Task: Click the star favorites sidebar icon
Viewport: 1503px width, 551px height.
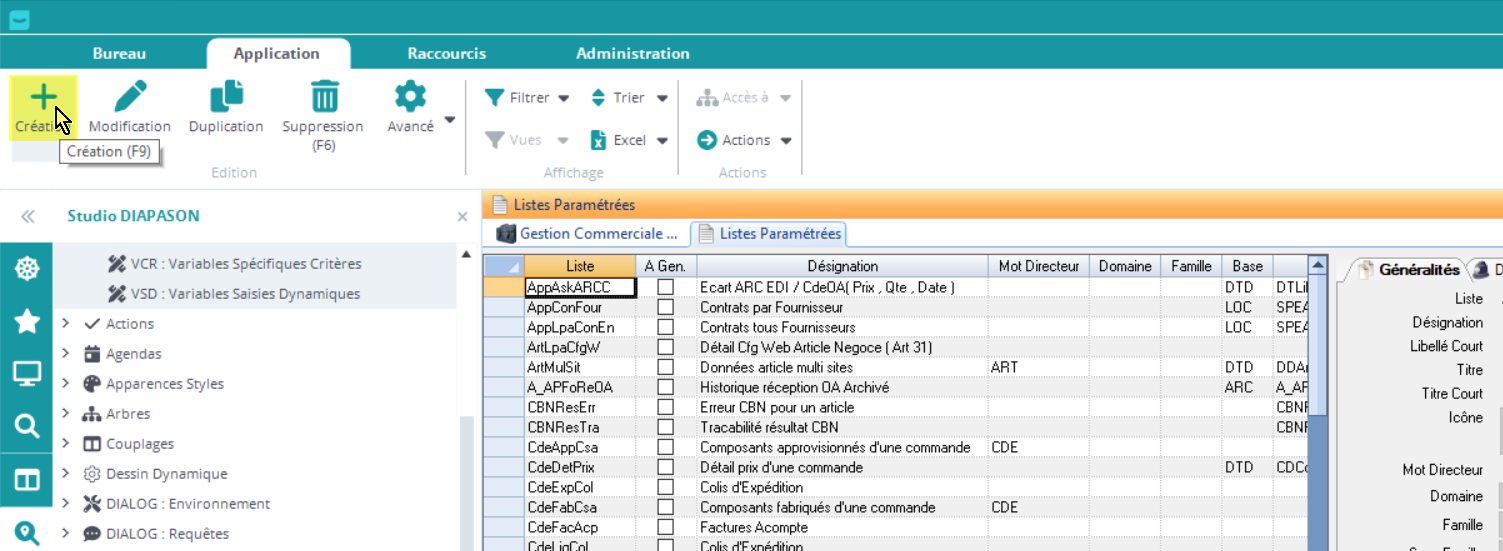Action: [x=26, y=321]
